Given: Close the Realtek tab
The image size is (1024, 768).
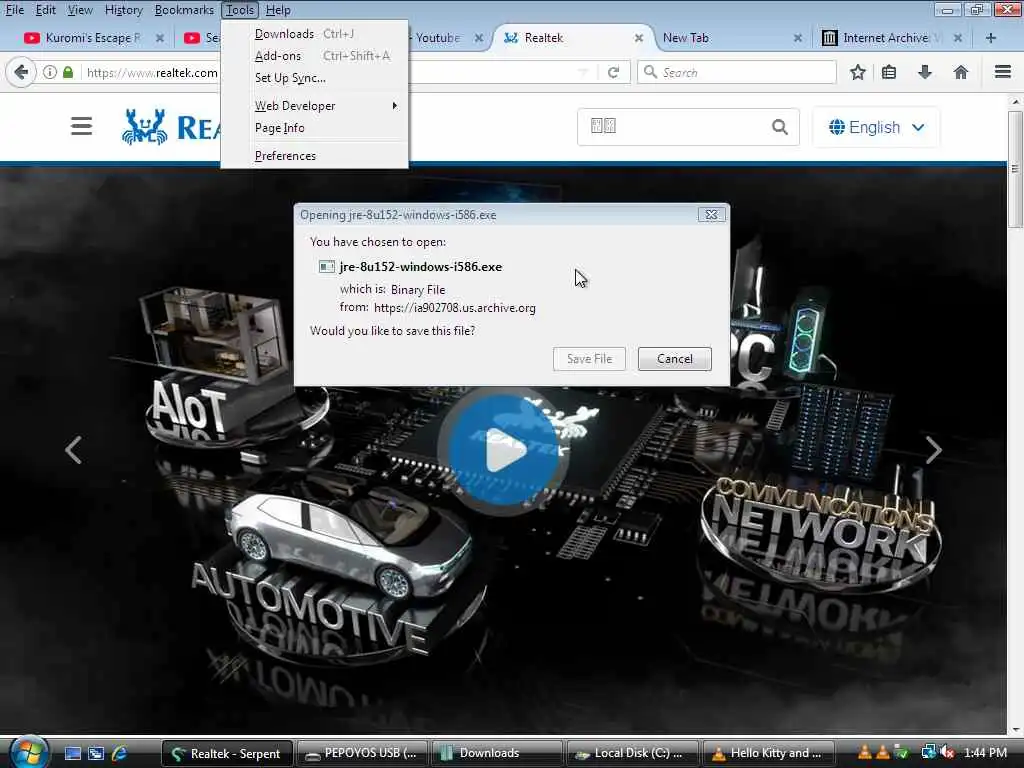Looking at the screenshot, I should [x=639, y=38].
